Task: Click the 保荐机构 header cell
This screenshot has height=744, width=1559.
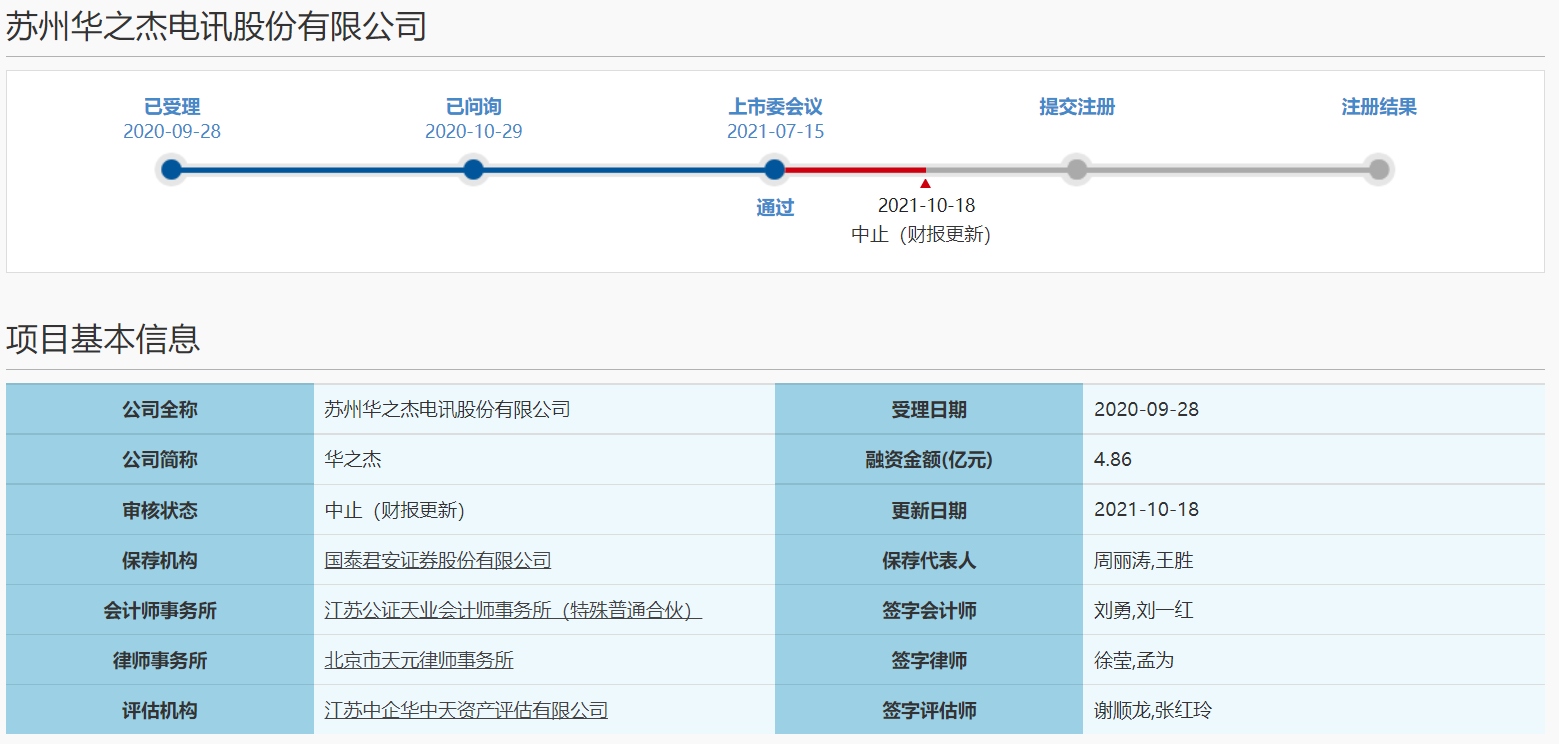Action: [160, 560]
